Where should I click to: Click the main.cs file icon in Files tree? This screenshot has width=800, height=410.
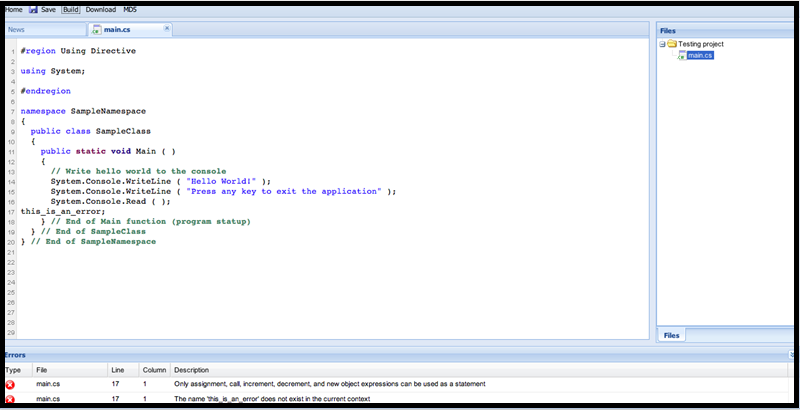coord(682,56)
